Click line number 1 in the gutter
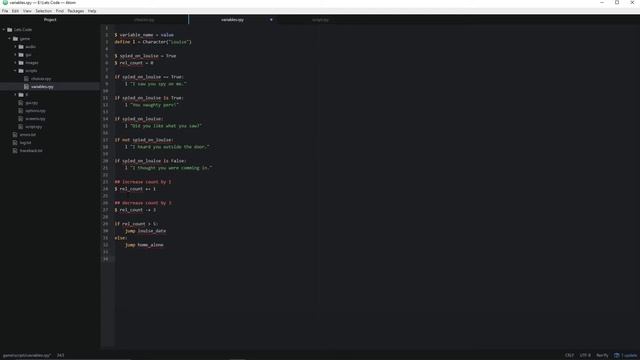Viewport: 640px width, 360px height. [107, 28]
